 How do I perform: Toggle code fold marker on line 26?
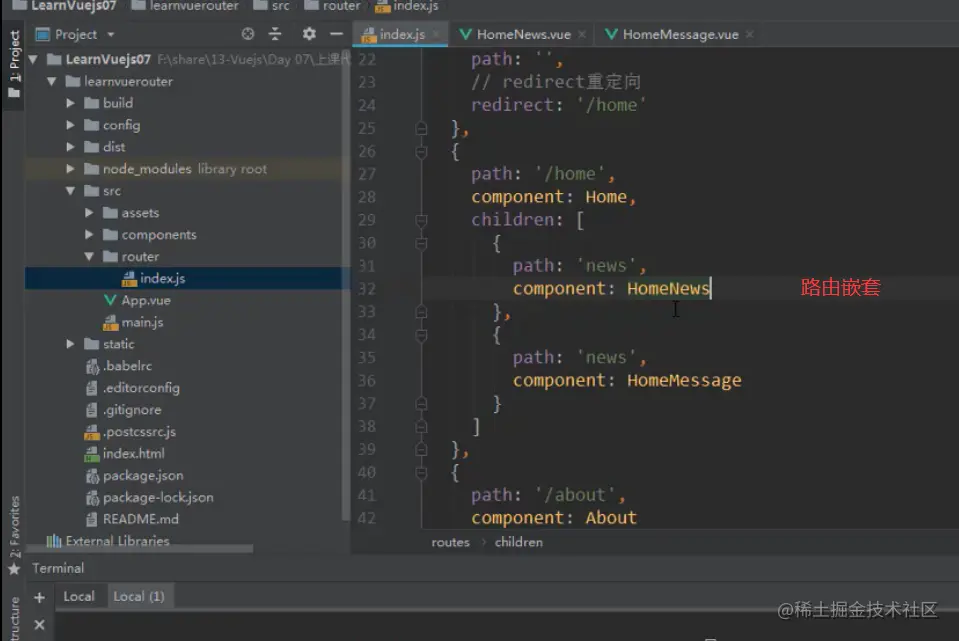click(x=421, y=151)
